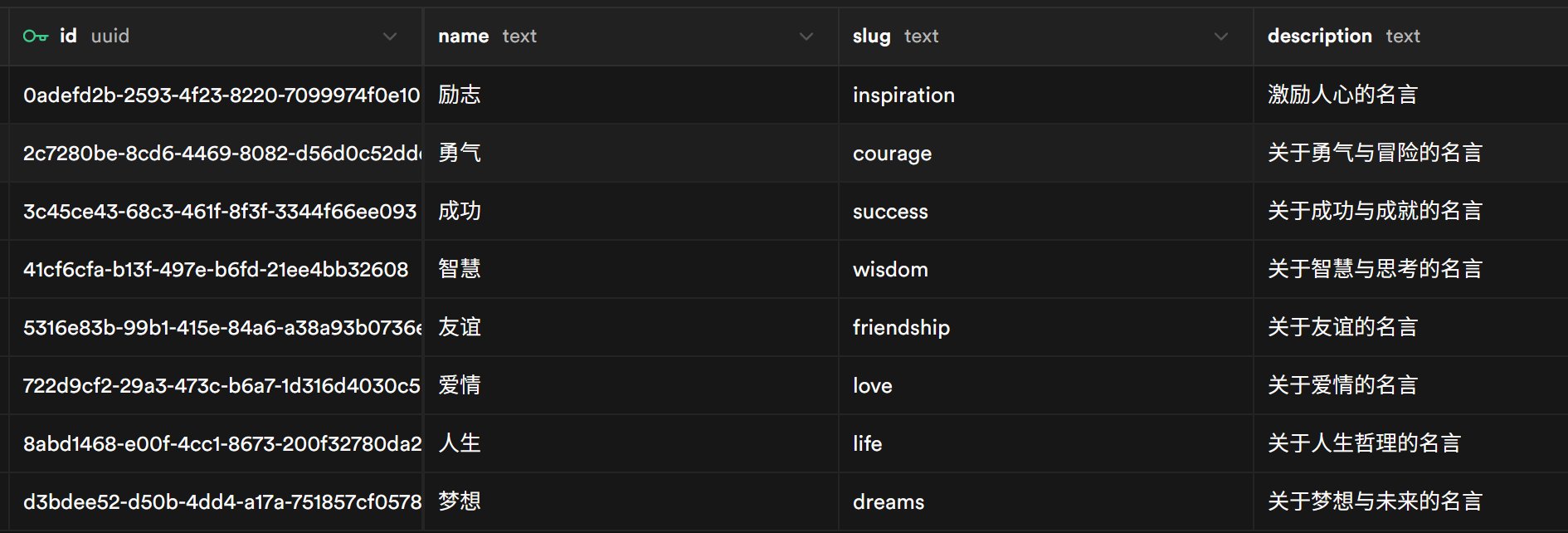Select the slug cell 'courage'
Viewport: 1568px width, 533px height.
[x=892, y=154]
